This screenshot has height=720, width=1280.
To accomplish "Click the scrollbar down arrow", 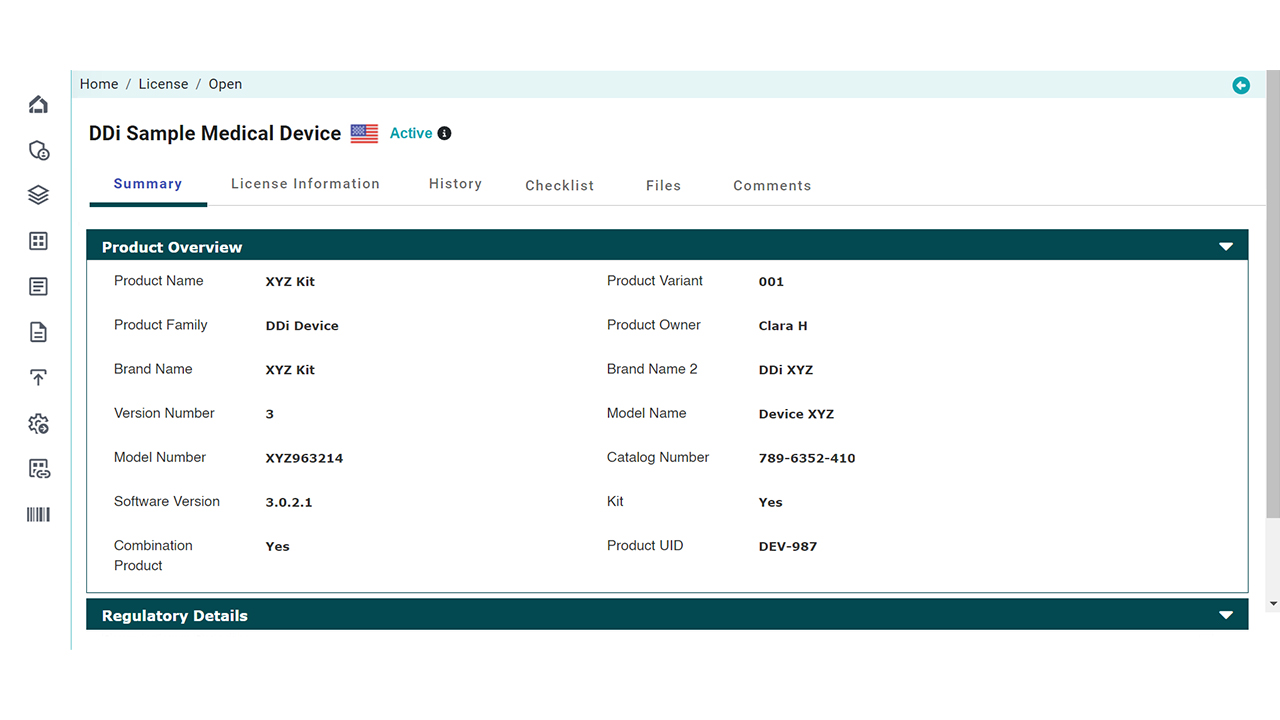I will (x=1272, y=604).
